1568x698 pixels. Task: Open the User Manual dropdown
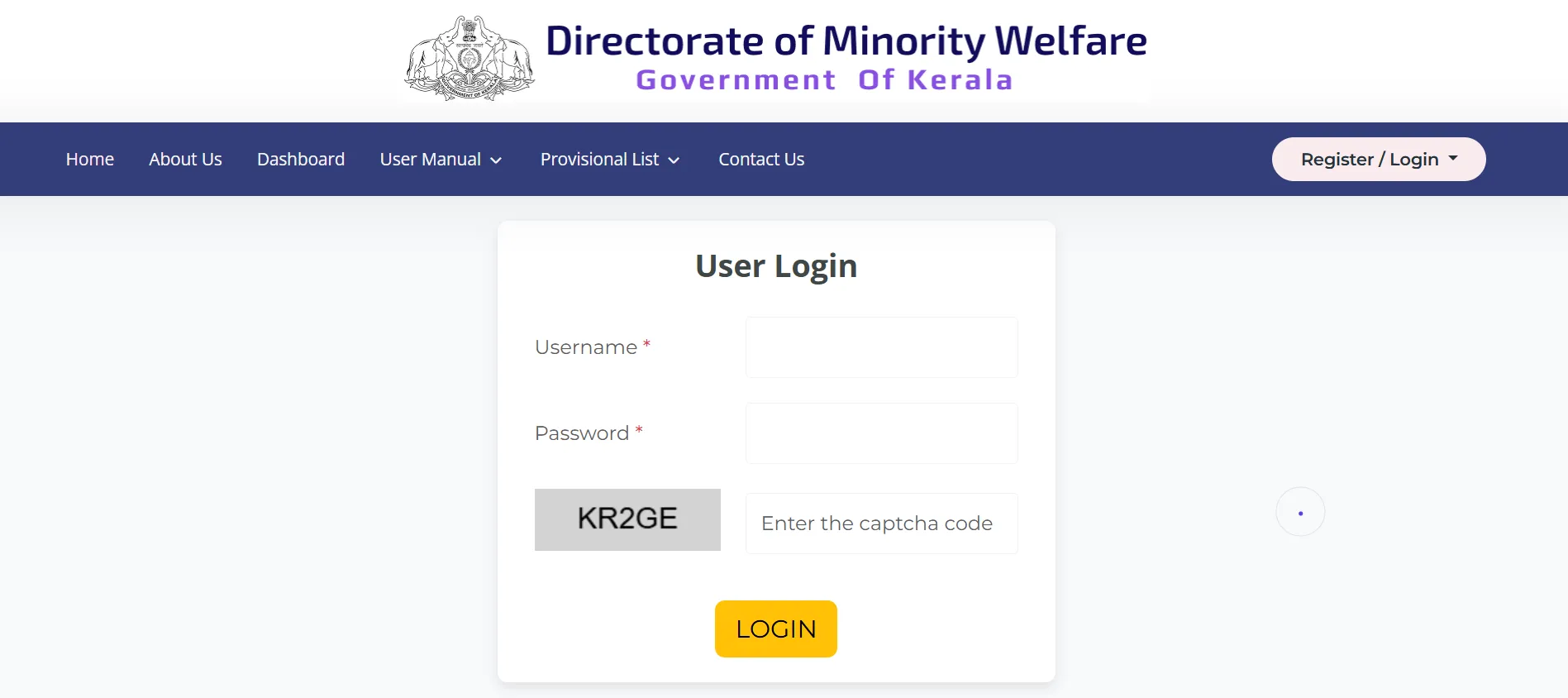click(x=441, y=159)
